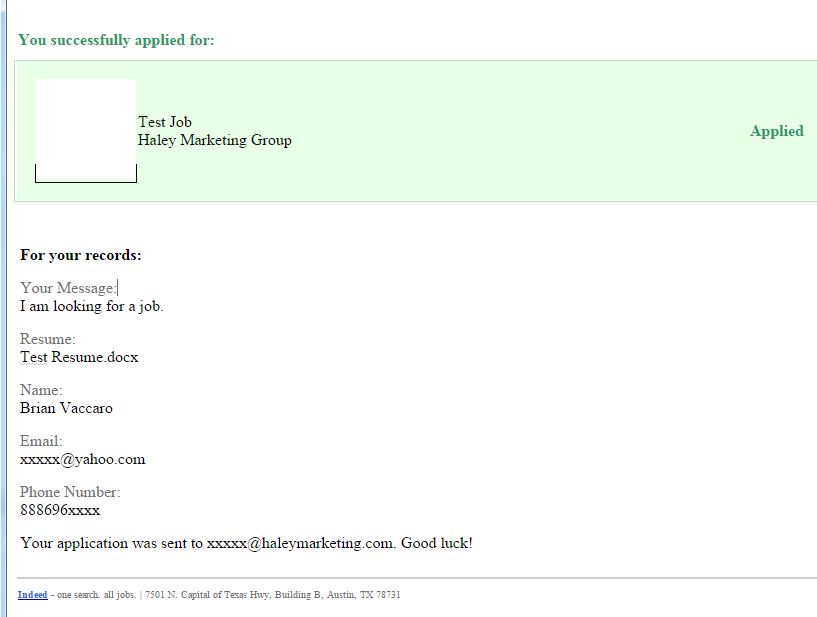The height and width of the screenshot is (617, 817).
Task: Click the Resume label
Action: (x=47, y=339)
